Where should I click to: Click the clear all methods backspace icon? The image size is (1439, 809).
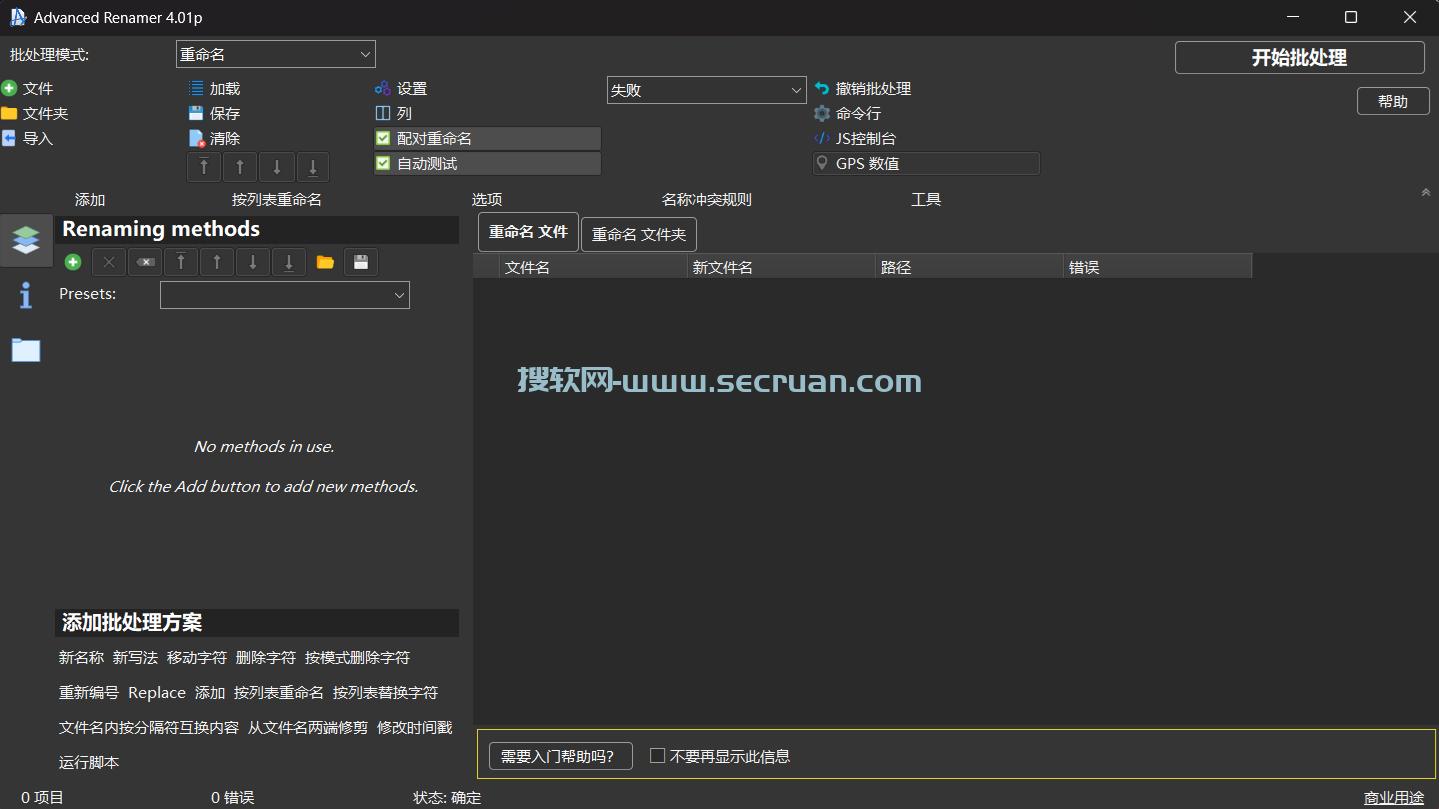pyautogui.click(x=145, y=262)
